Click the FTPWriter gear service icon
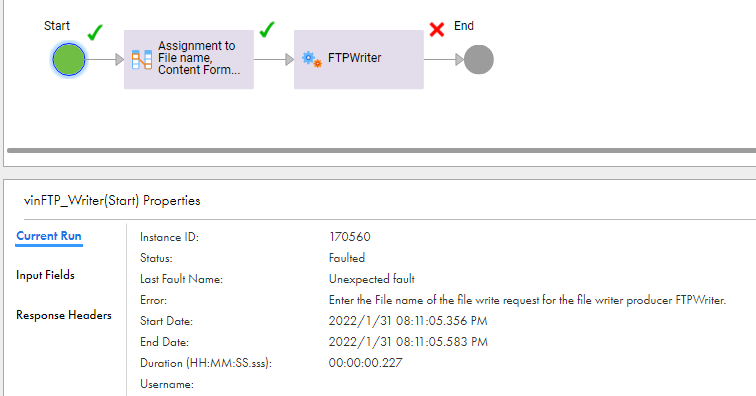The height and width of the screenshot is (396, 756). 311,59
